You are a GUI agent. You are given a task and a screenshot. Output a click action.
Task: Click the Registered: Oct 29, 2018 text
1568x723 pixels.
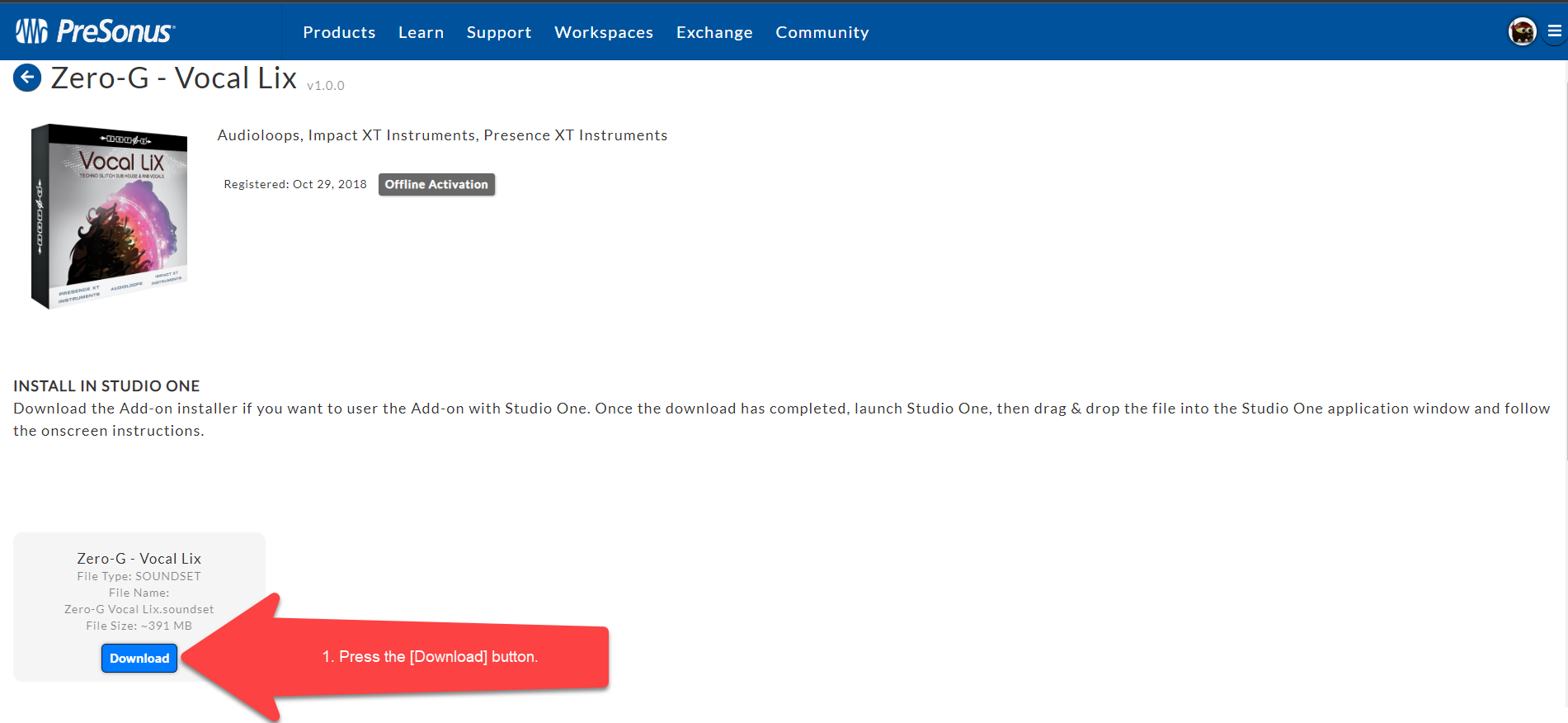[294, 184]
